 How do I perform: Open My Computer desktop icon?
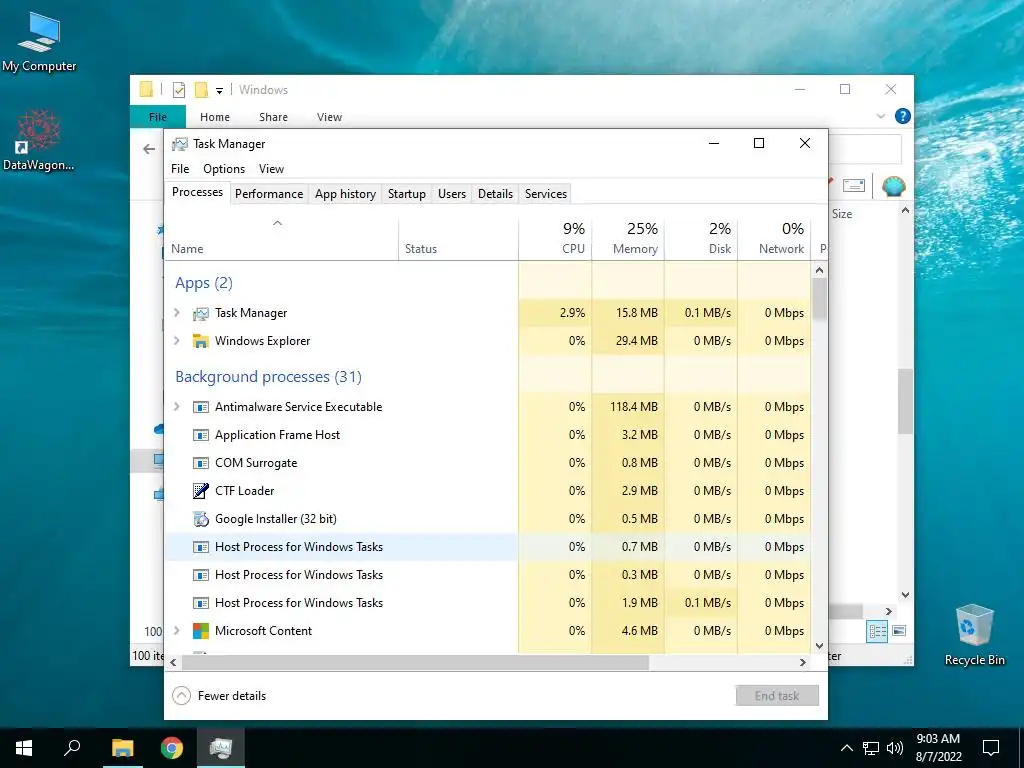click(x=39, y=42)
